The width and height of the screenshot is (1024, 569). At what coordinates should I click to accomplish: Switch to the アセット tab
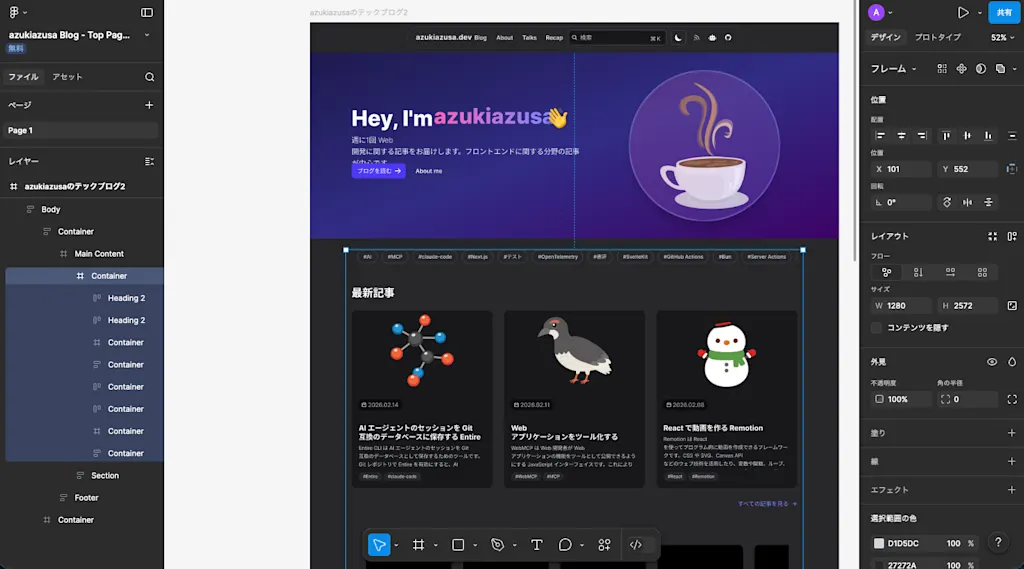[67, 77]
